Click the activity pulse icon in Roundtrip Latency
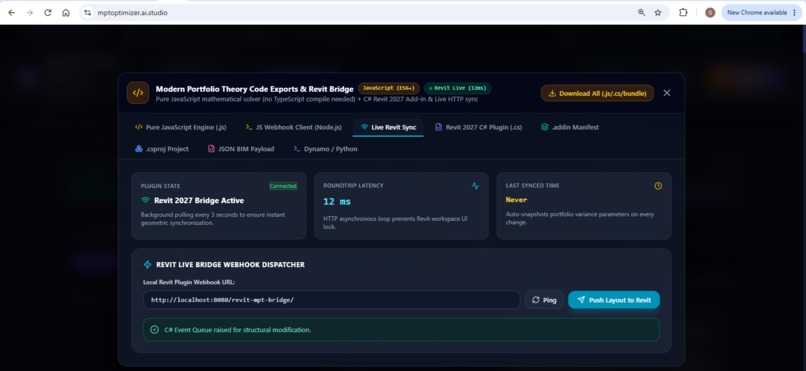Viewport: 806px width, 371px height. coord(475,186)
